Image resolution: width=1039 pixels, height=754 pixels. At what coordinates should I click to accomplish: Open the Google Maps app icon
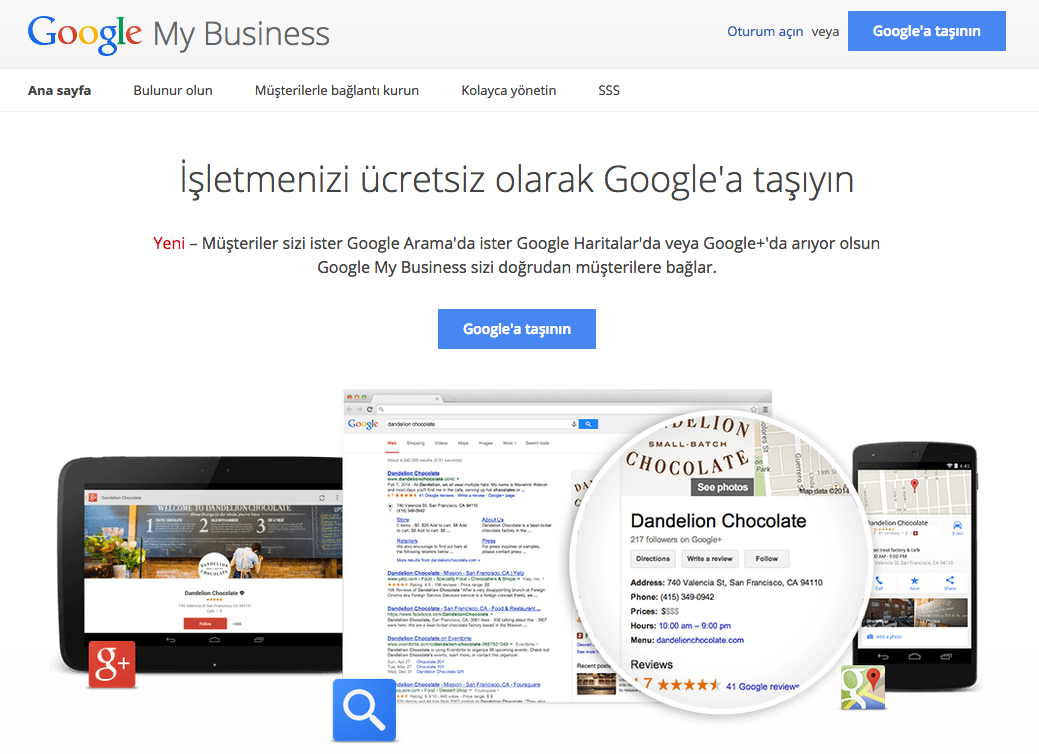coord(863,687)
